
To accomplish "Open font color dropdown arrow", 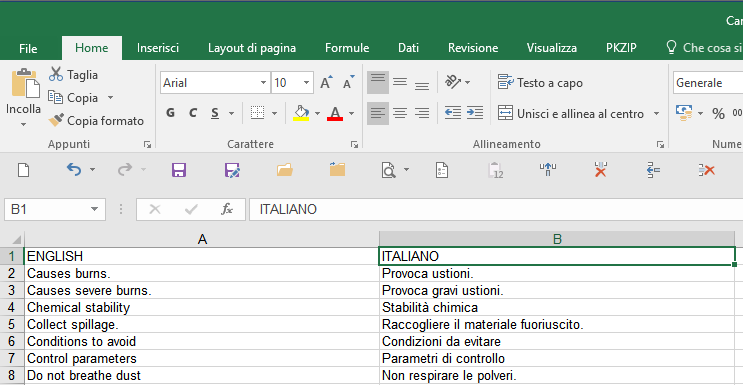I will [352, 113].
